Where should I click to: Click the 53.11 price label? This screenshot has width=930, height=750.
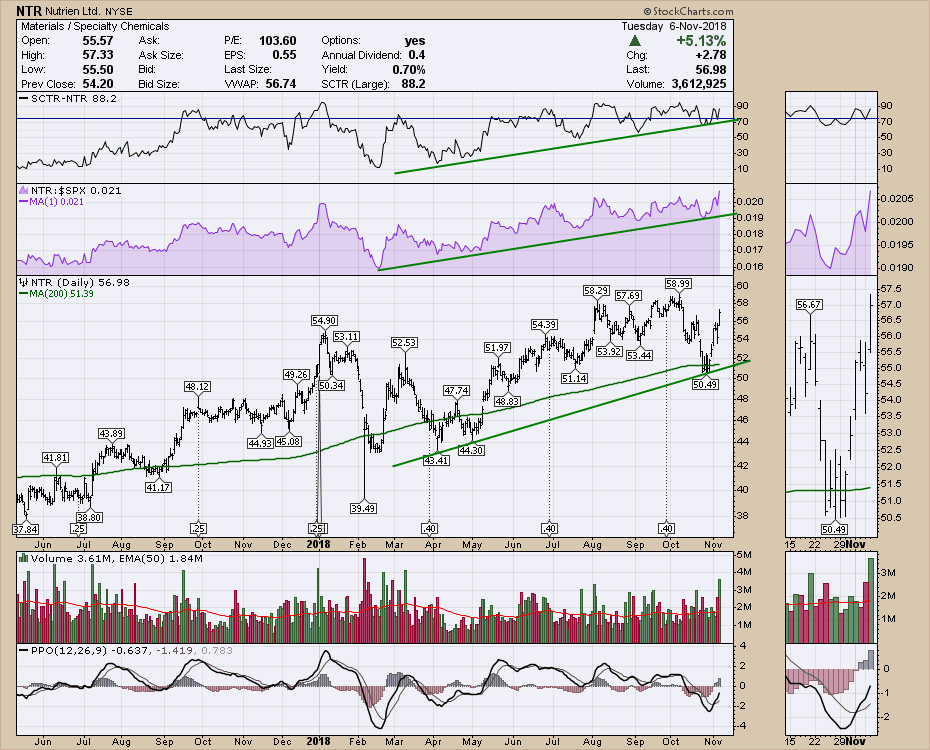pos(345,336)
